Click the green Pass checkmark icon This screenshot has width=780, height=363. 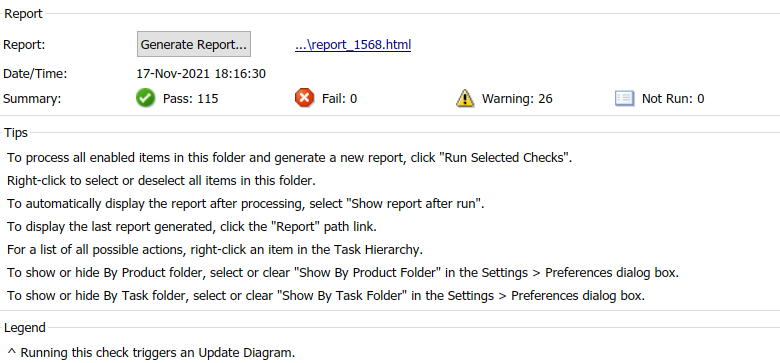(x=145, y=98)
